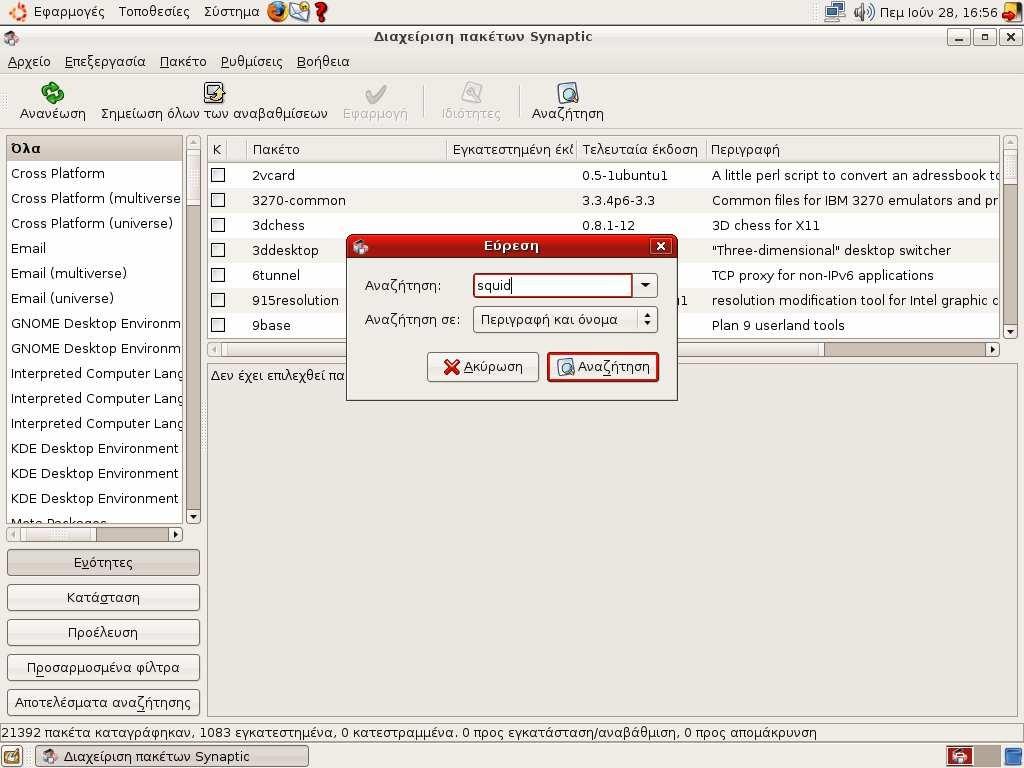Open the Σύστημα panel menu
The width and height of the screenshot is (1024, 768).
pos(231,12)
